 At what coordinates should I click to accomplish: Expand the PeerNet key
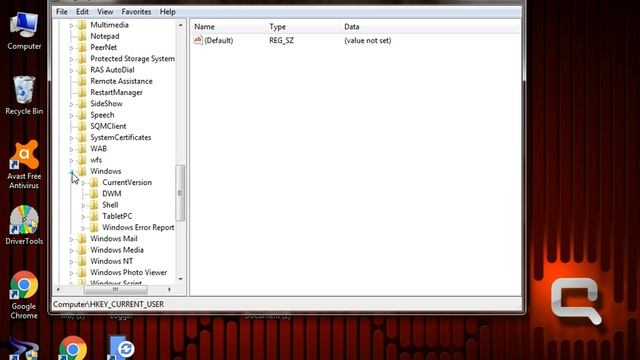[x=71, y=48]
